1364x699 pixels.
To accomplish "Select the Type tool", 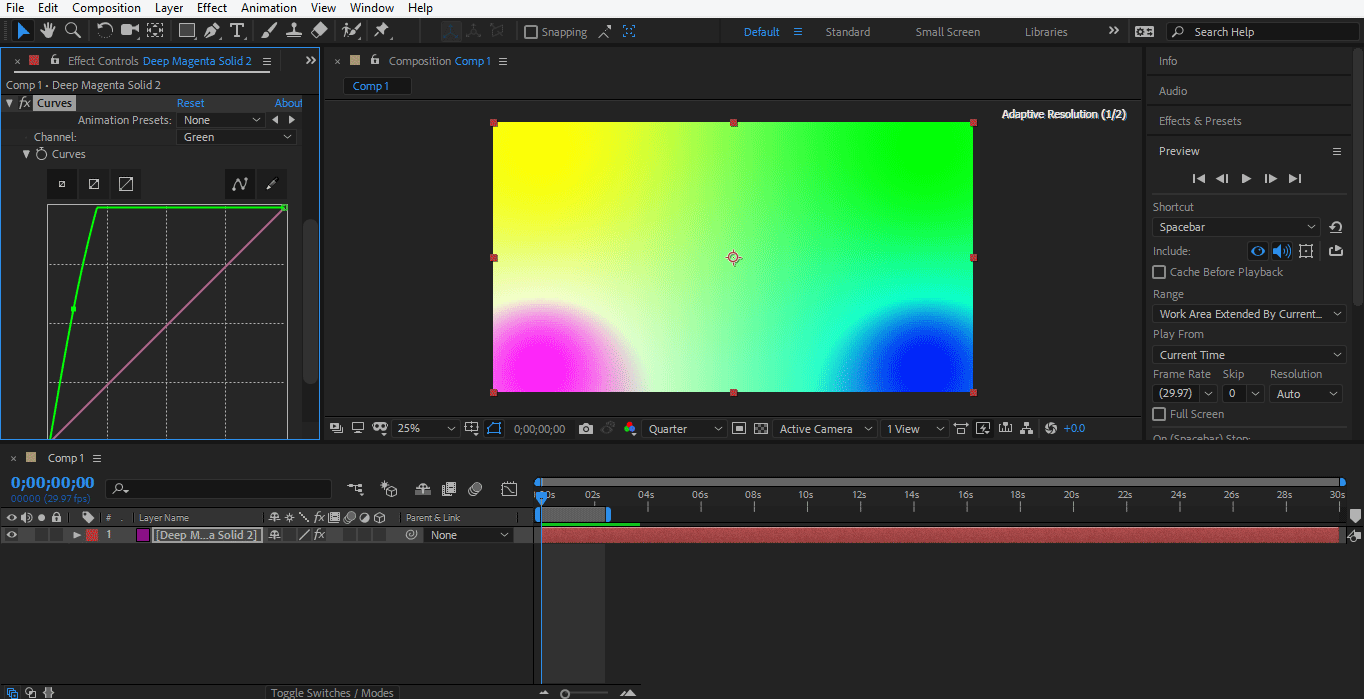I will [x=238, y=31].
